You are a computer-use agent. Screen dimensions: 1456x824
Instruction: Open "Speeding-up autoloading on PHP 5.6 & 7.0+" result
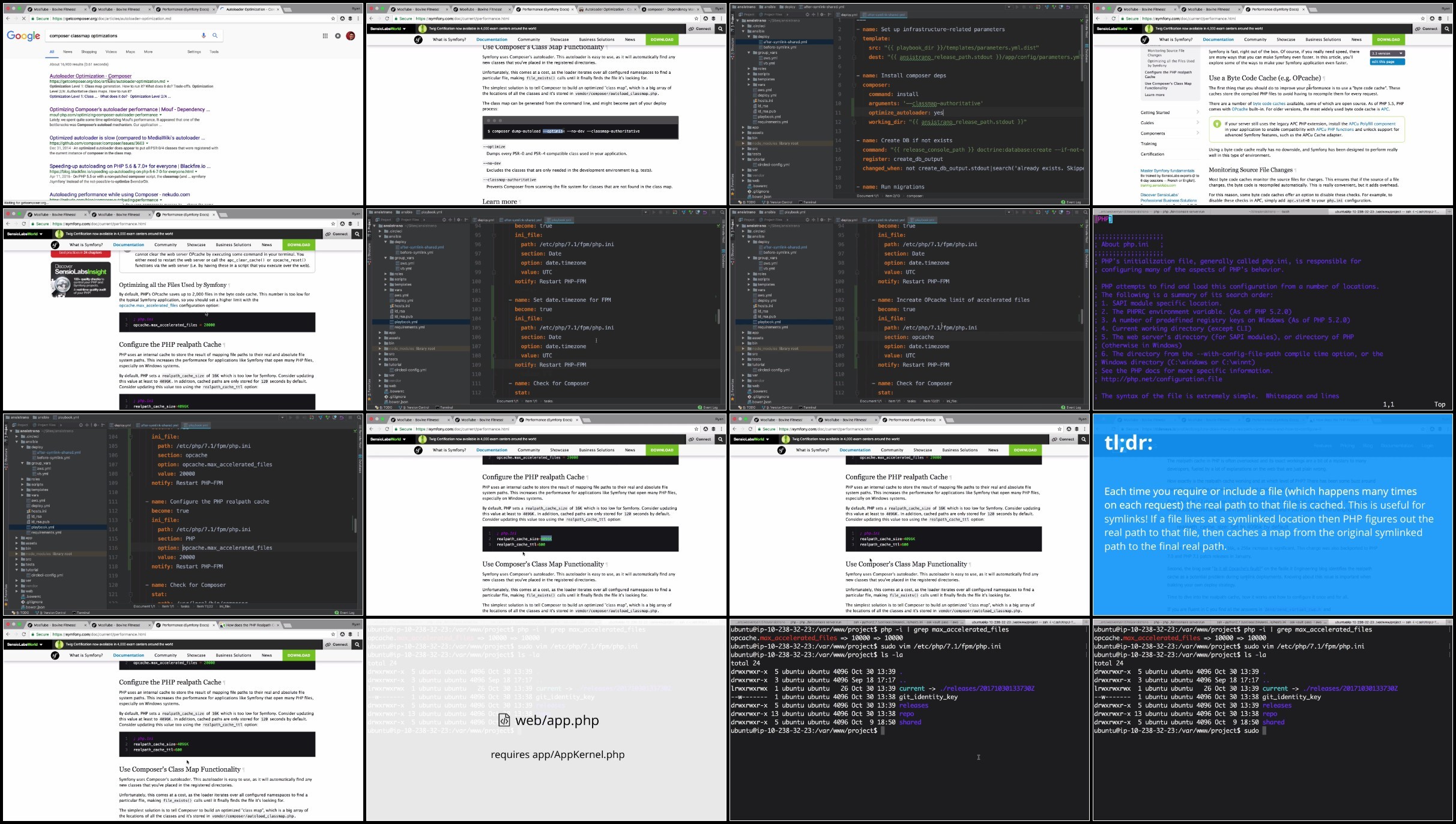[x=130, y=166]
